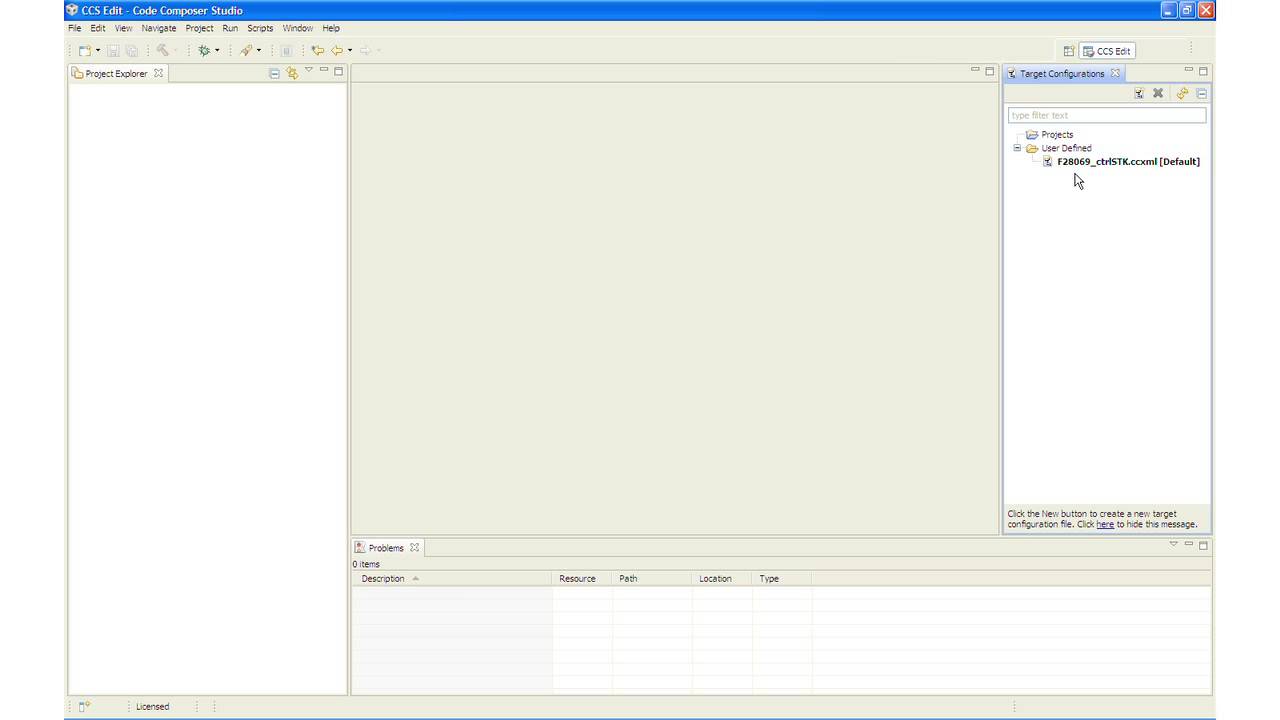1280x720 pixels.
Task: Open the Edit menu
Action: pyautogui.click(x=98, y=28)
